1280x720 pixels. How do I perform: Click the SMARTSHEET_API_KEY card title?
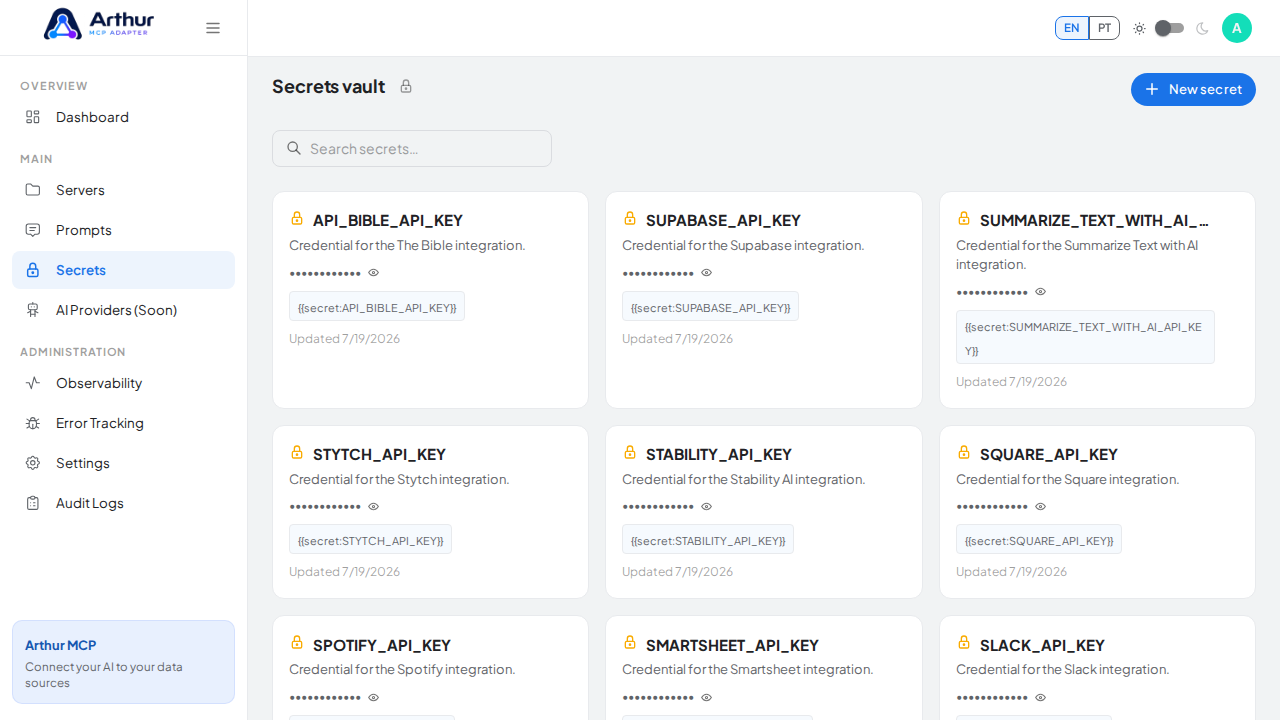pos(732,645)
